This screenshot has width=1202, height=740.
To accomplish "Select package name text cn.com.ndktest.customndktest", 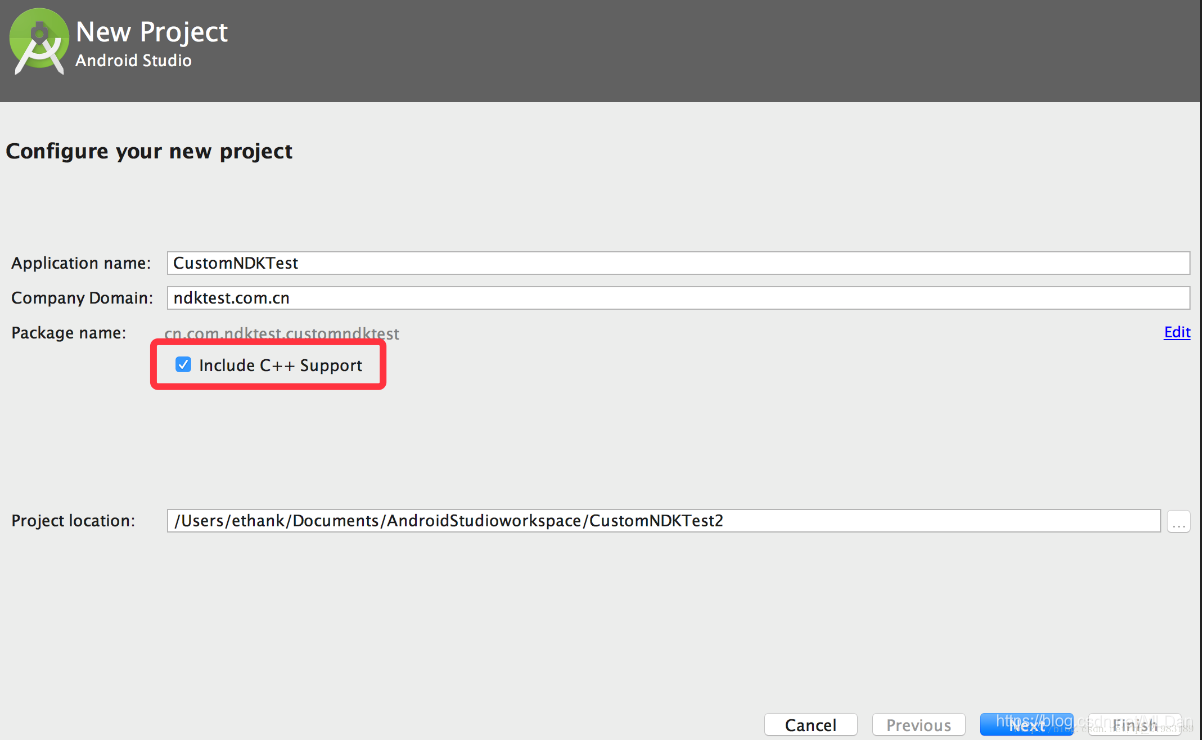I will [x=282, y=333].
